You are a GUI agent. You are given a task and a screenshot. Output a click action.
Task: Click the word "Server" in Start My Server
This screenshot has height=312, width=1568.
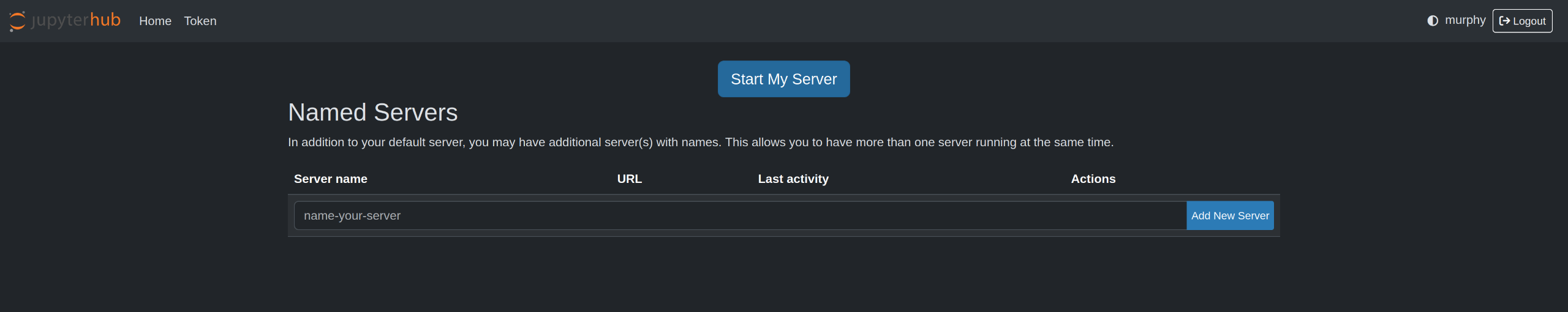[x=814, y=80]
